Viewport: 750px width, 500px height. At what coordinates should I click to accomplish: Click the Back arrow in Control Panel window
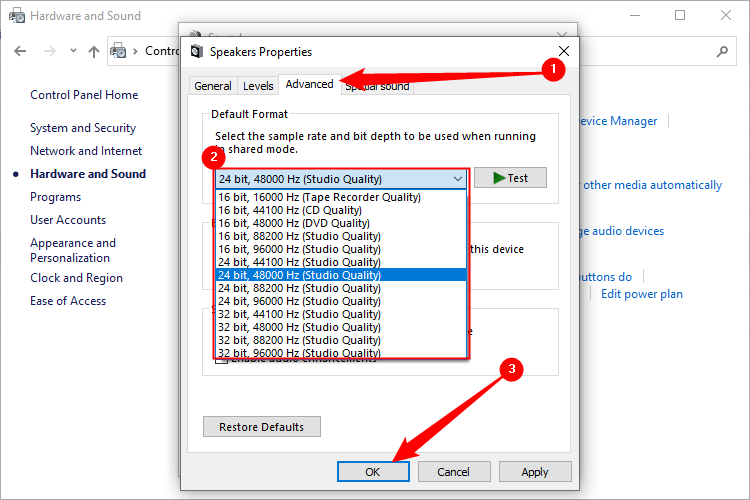pyautogui.click(x=20, y=51)
